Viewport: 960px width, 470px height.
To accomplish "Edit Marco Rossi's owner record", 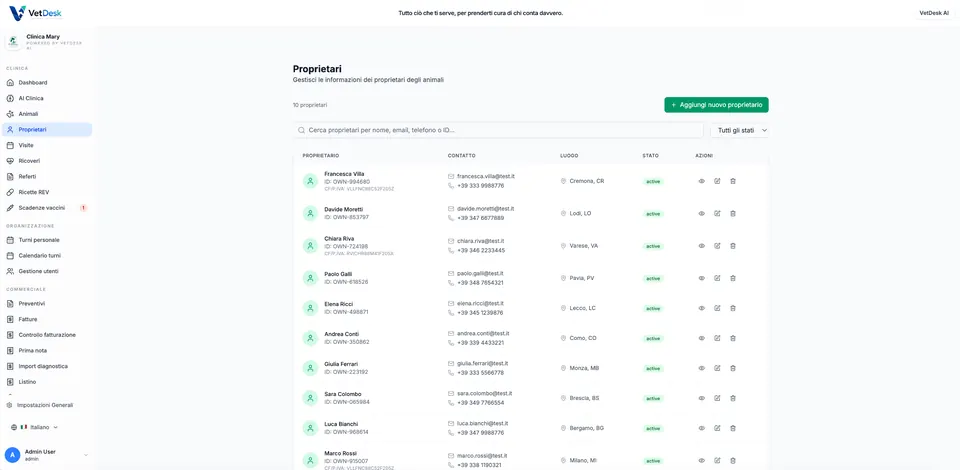I will [x=717, y=460].
